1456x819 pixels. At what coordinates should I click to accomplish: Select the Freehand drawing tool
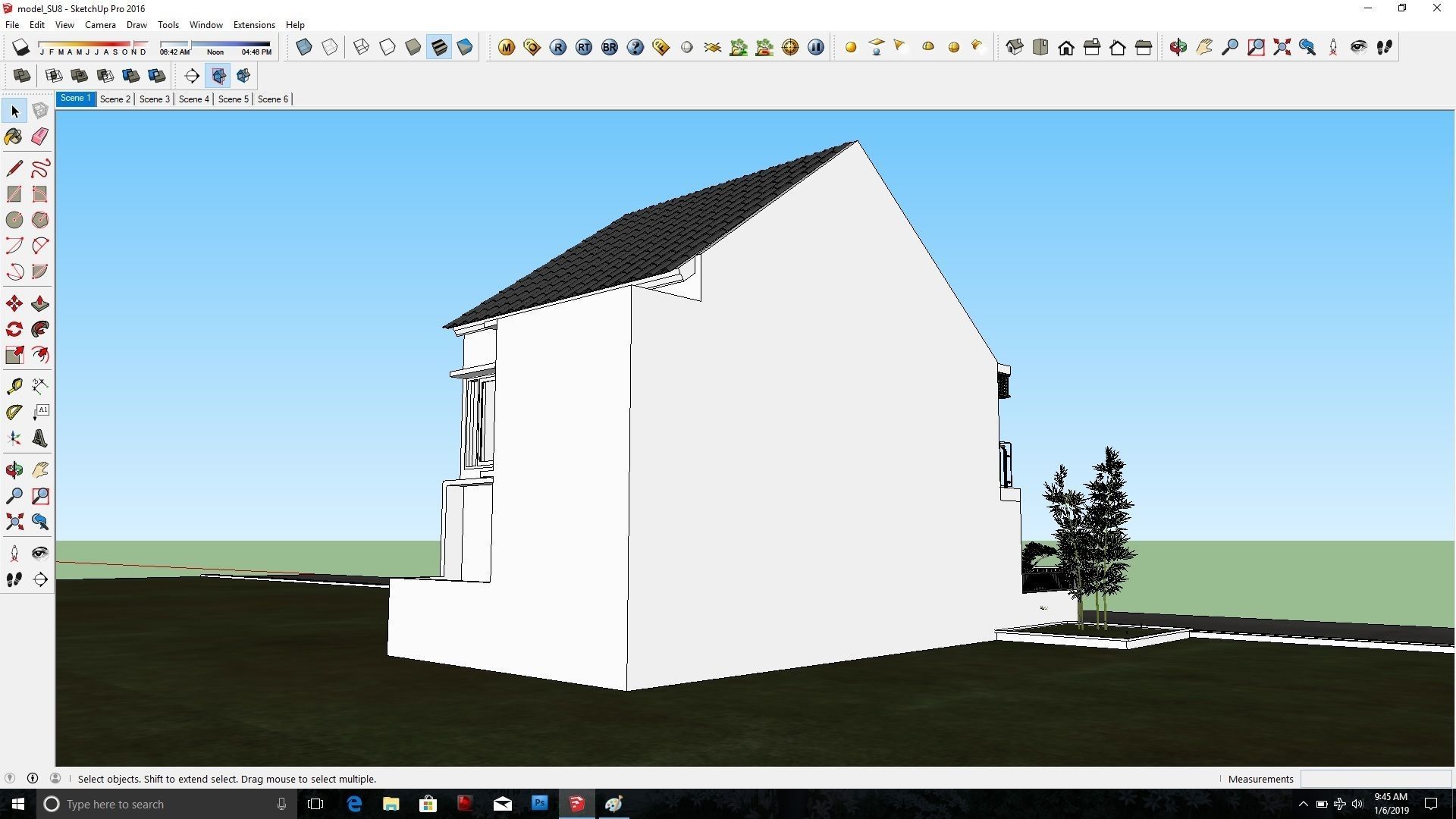(40, 168)
